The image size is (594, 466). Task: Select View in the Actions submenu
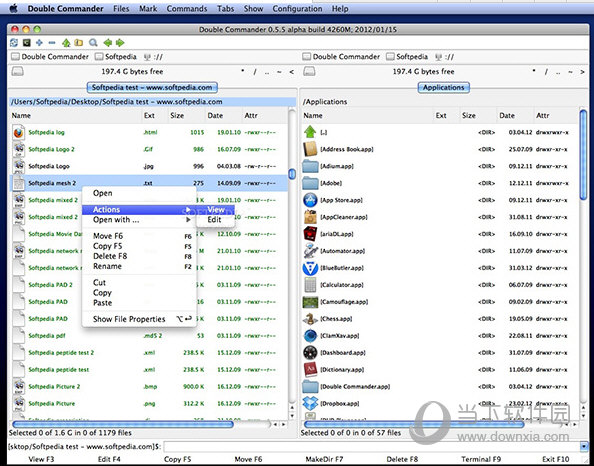coord(216,210)
